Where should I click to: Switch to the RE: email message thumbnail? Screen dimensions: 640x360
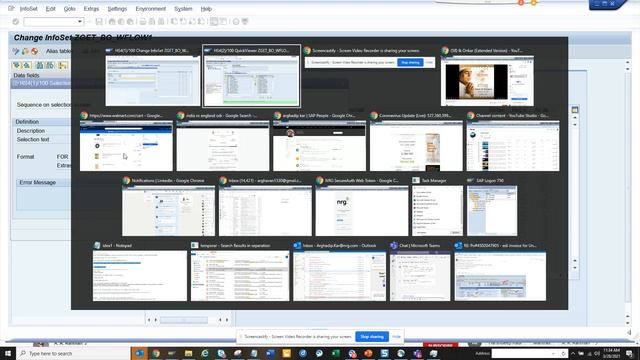coord(500,272)
